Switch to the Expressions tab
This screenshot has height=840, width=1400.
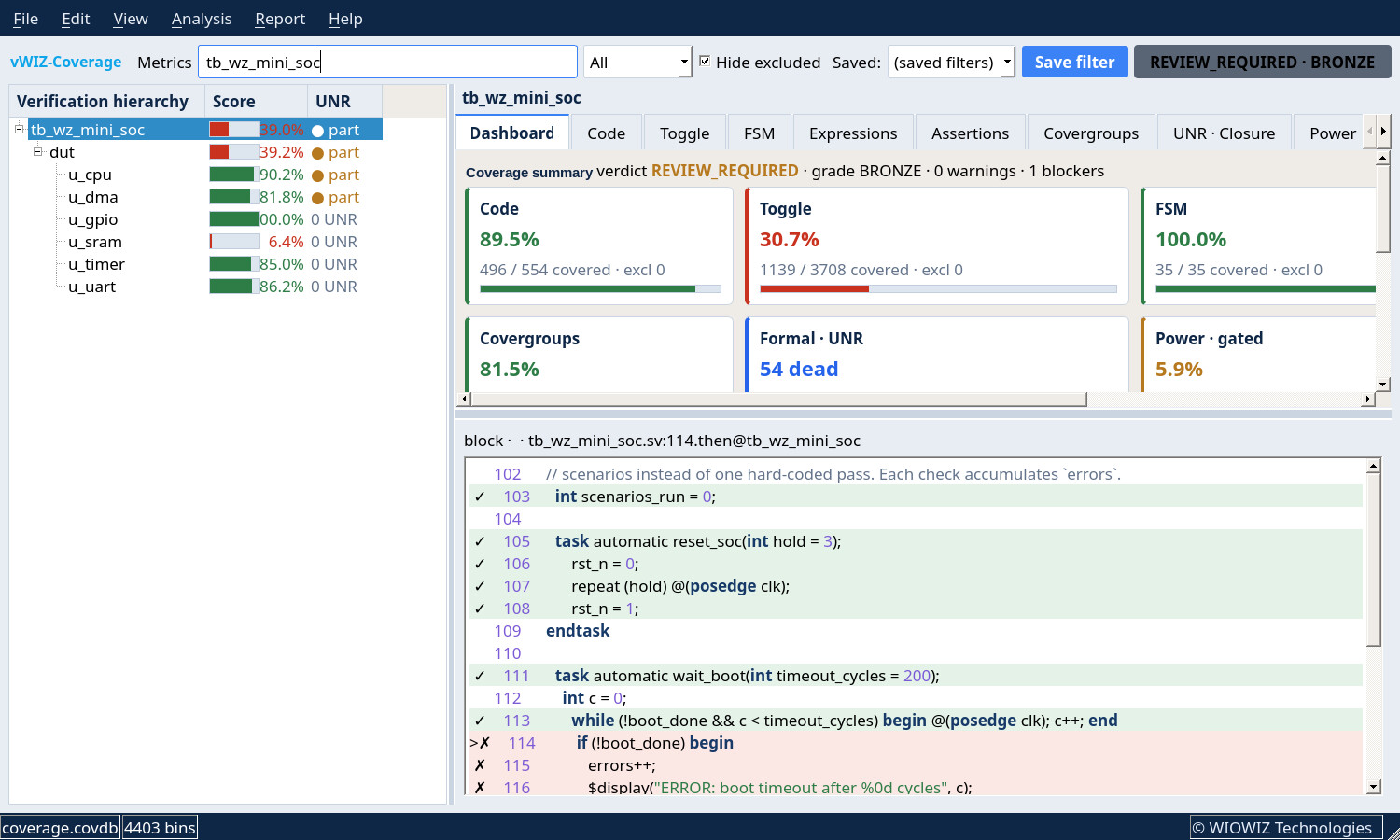coord(853,133)
